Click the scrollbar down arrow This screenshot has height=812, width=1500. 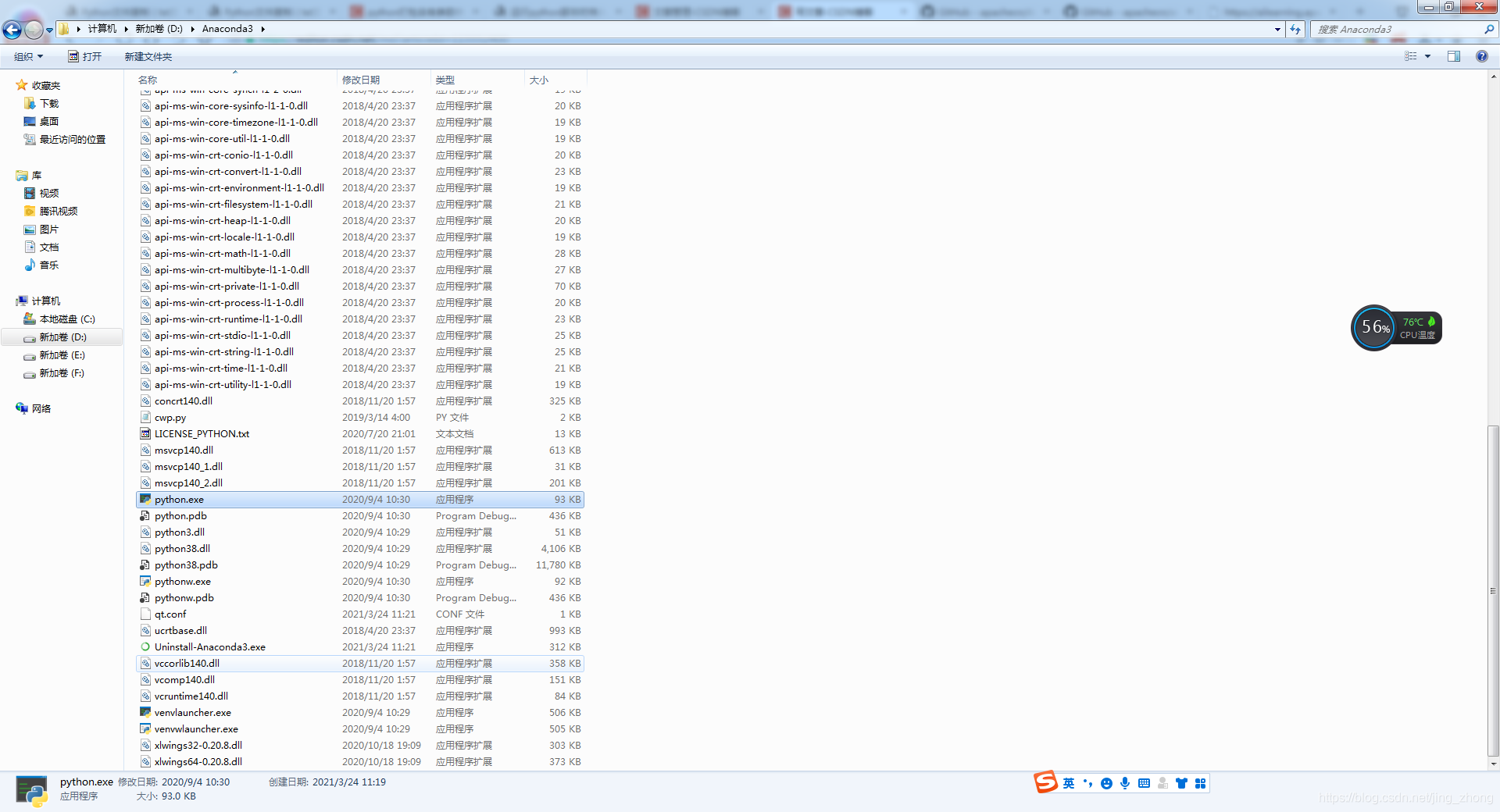(x=1493, y=764)
